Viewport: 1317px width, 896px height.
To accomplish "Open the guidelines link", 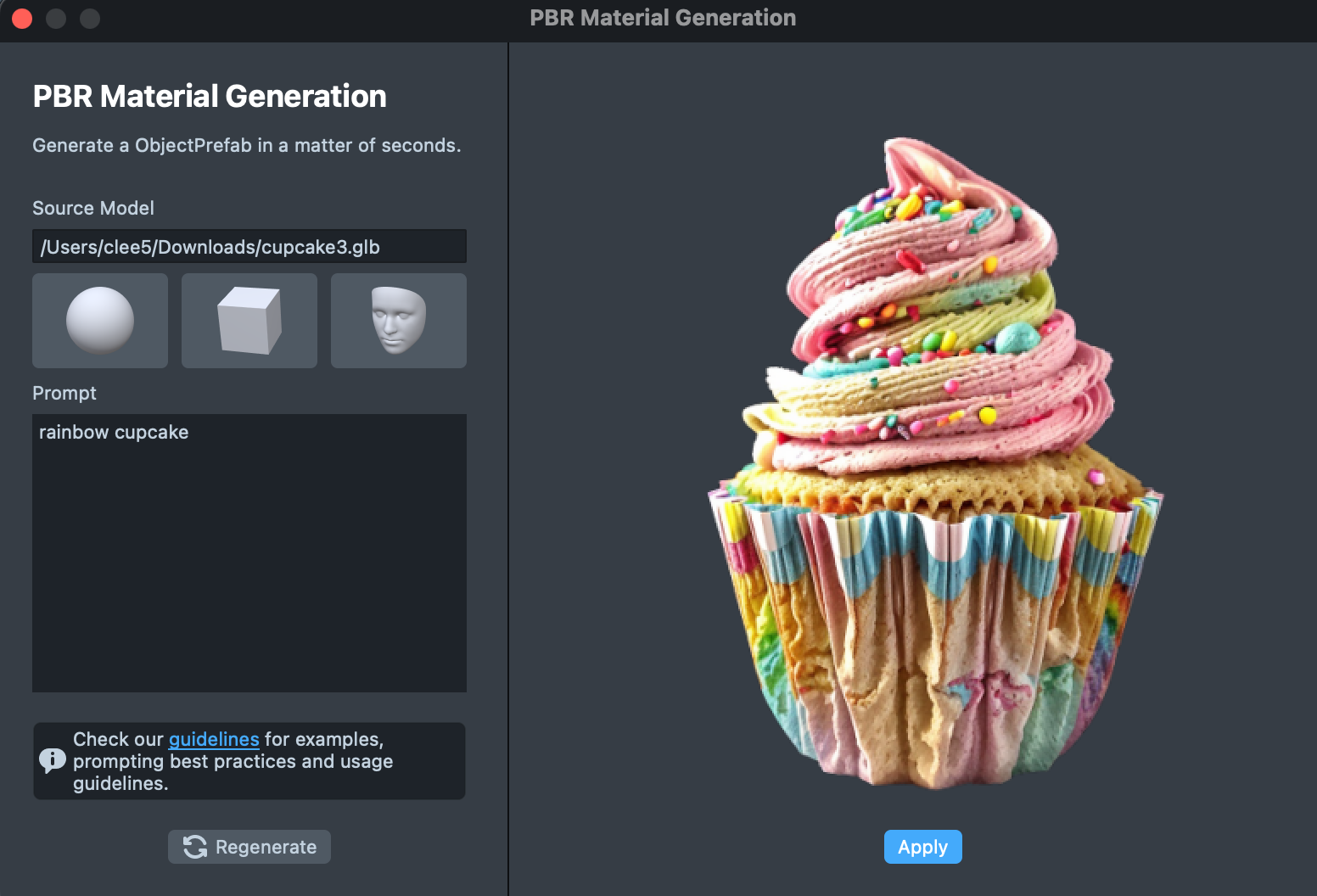I will coord(214,739).
